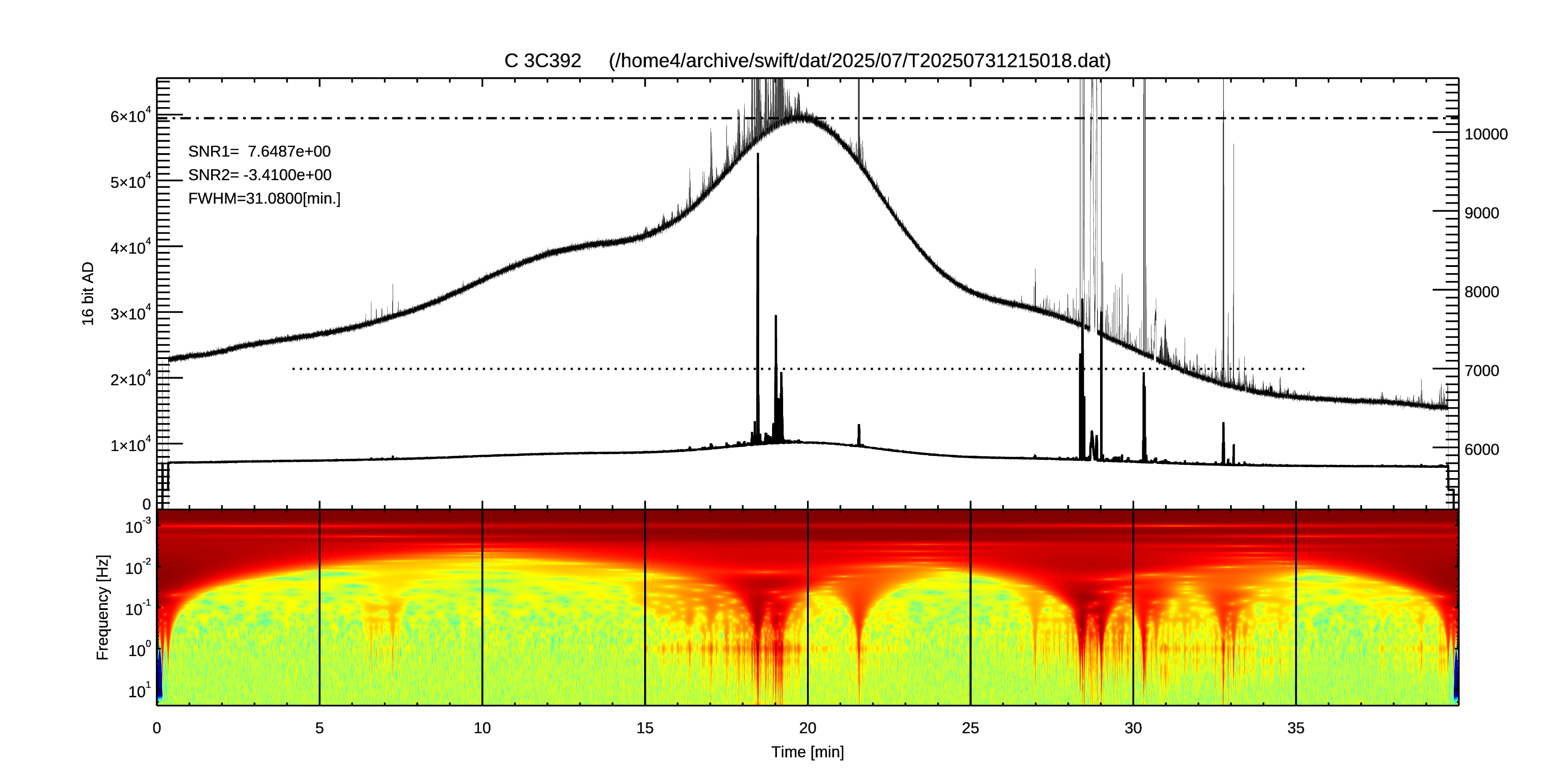
Task: Click the 8000 right axis tick label
Action: [1482, 292]
